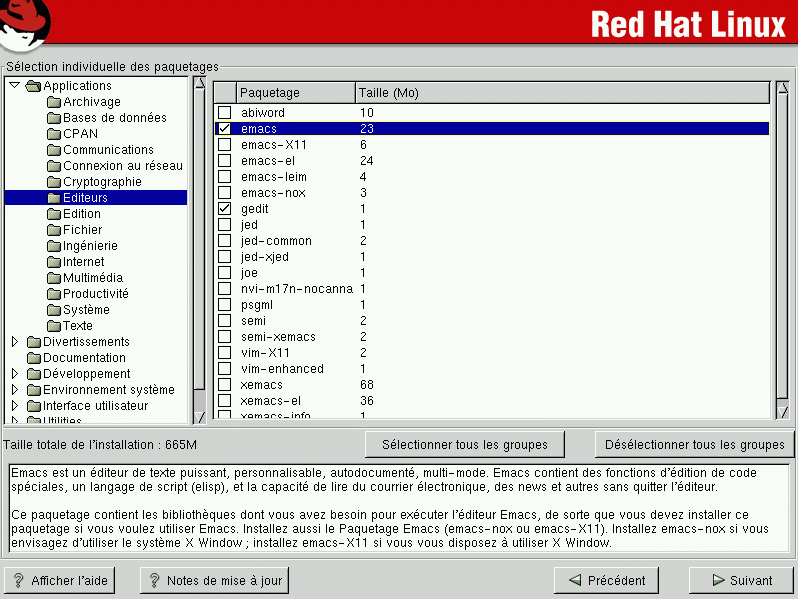Image resolution: width=798 pixels, height=599 pixels.
Task: Enable the abiword package checkbox
Action: pyautogui.click(x=224, y=113)
